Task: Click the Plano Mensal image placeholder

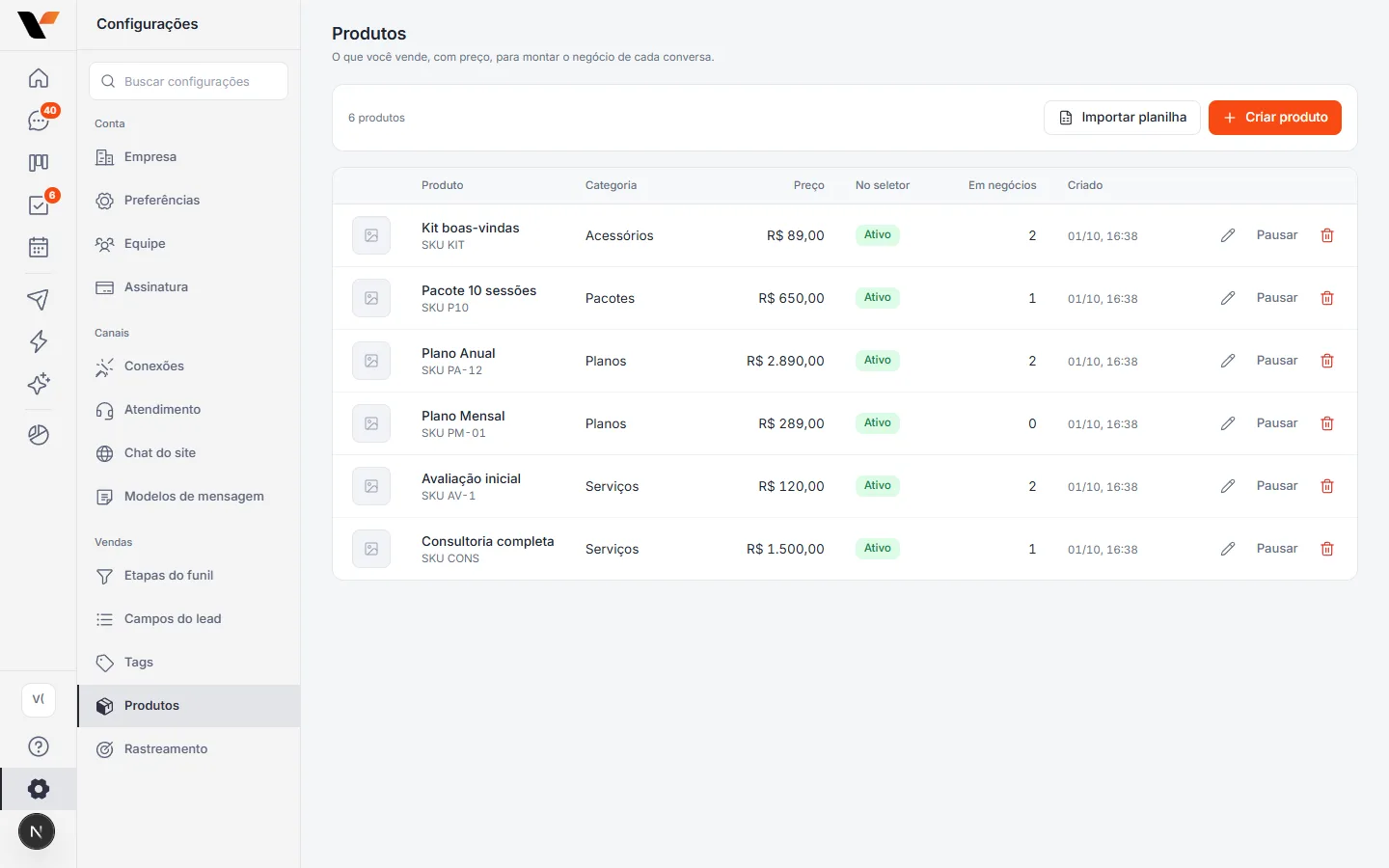Action: click(371, 423)
